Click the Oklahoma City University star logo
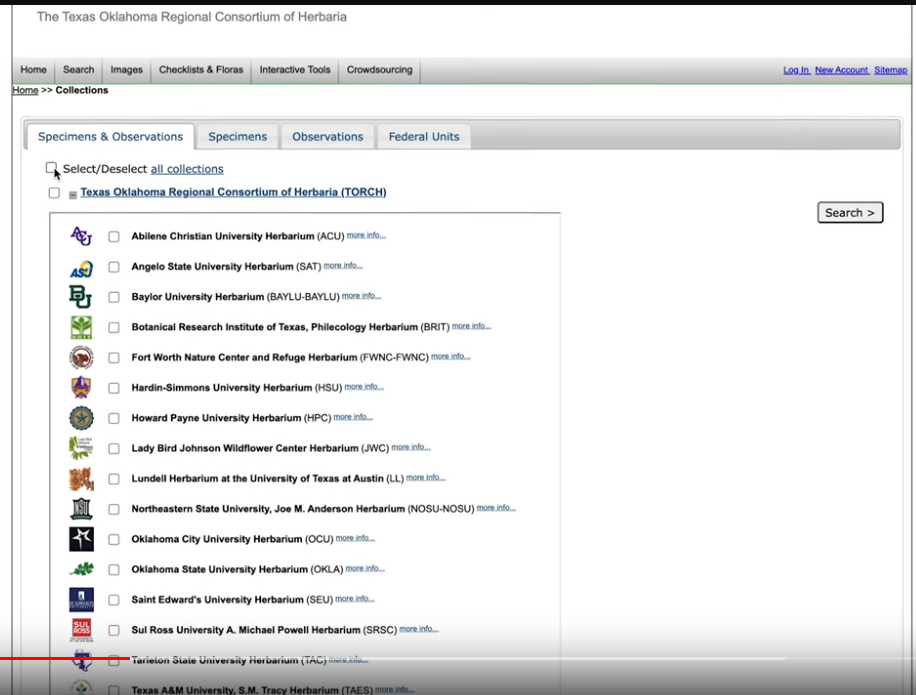The width and height of the screenshot is (916, 695). click(x=81, y=539)
